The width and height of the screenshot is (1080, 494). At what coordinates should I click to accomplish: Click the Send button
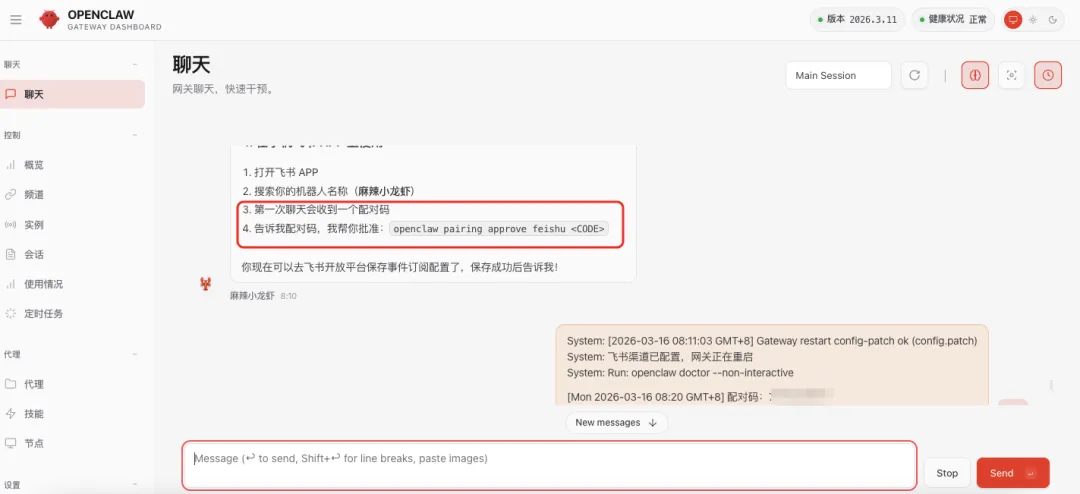point(1012,473)
